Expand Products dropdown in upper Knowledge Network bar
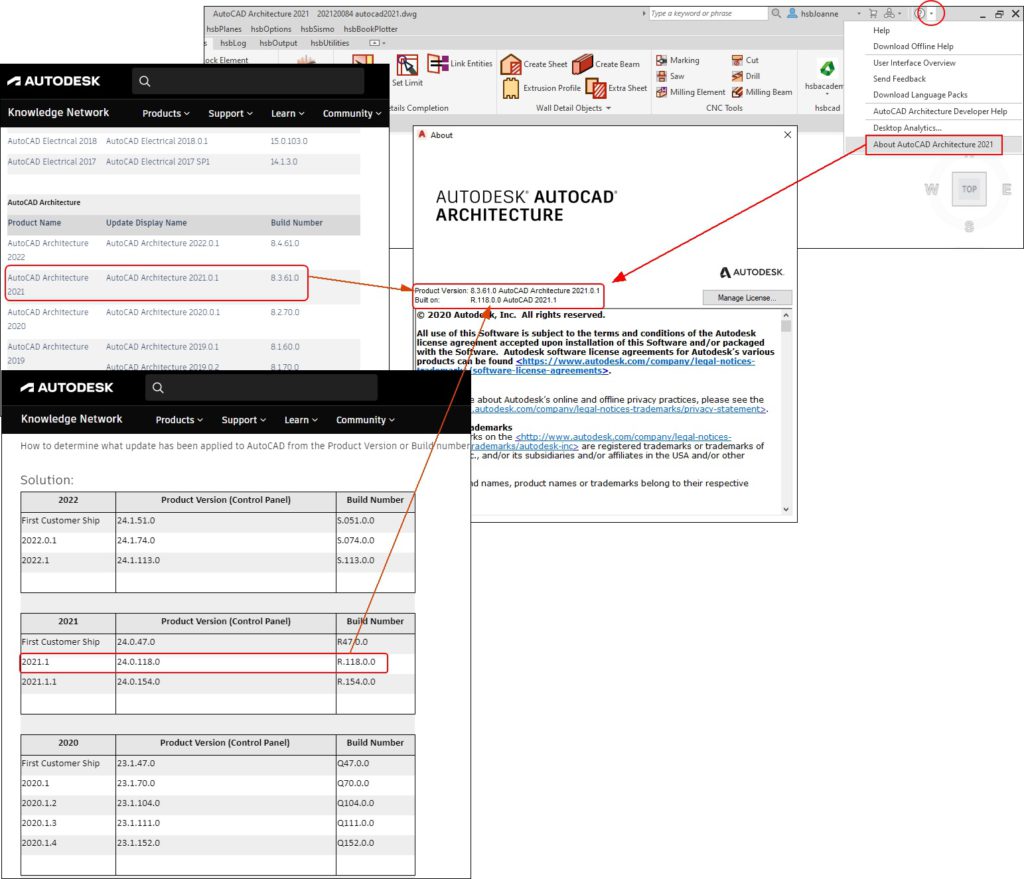 [x=166, y=113]
